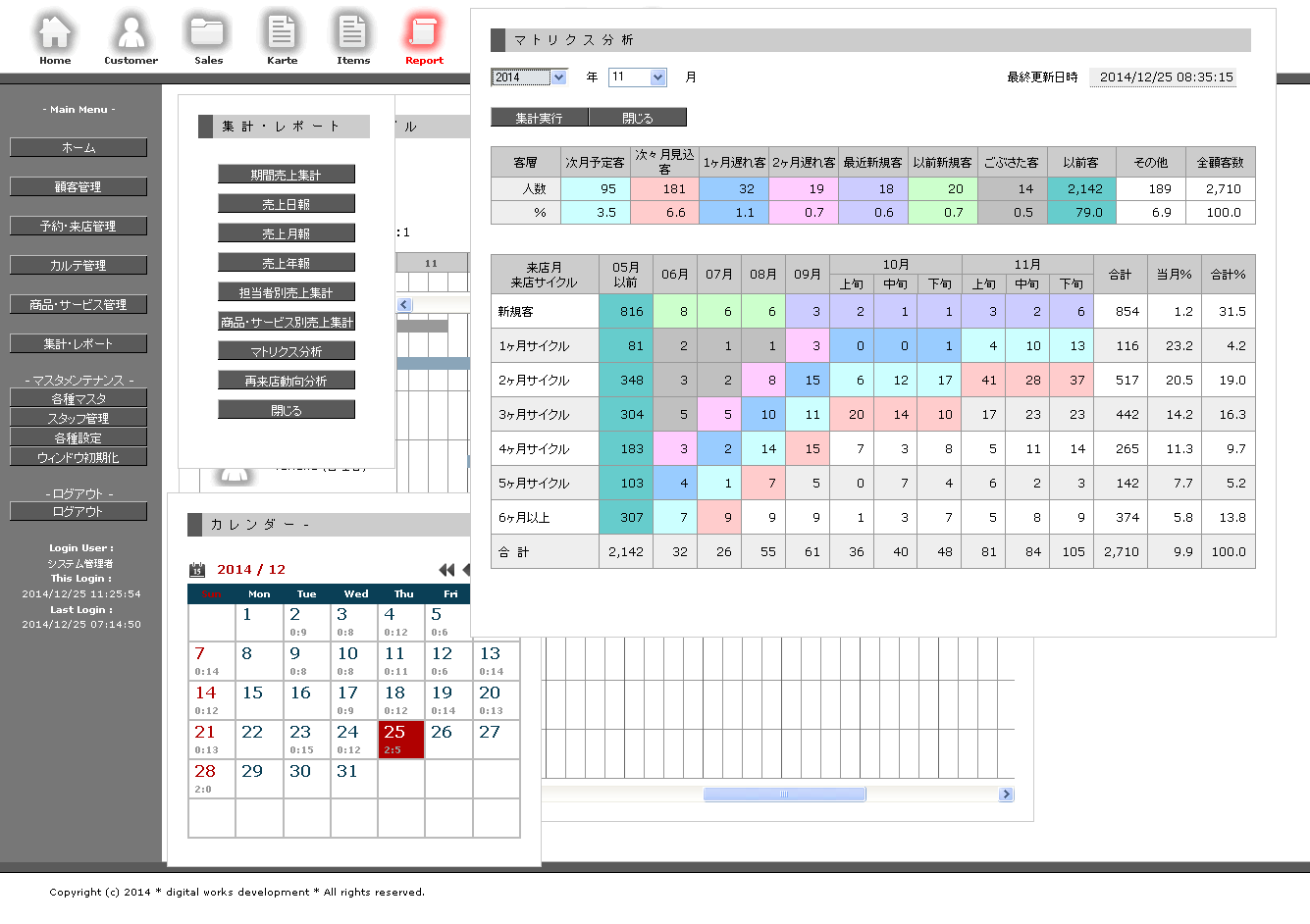Image resolution: width=1310 pixels, height=924 pixels.
Task: Click the 6ヶ月以上 row label
Action: click(x=545, y=517)
